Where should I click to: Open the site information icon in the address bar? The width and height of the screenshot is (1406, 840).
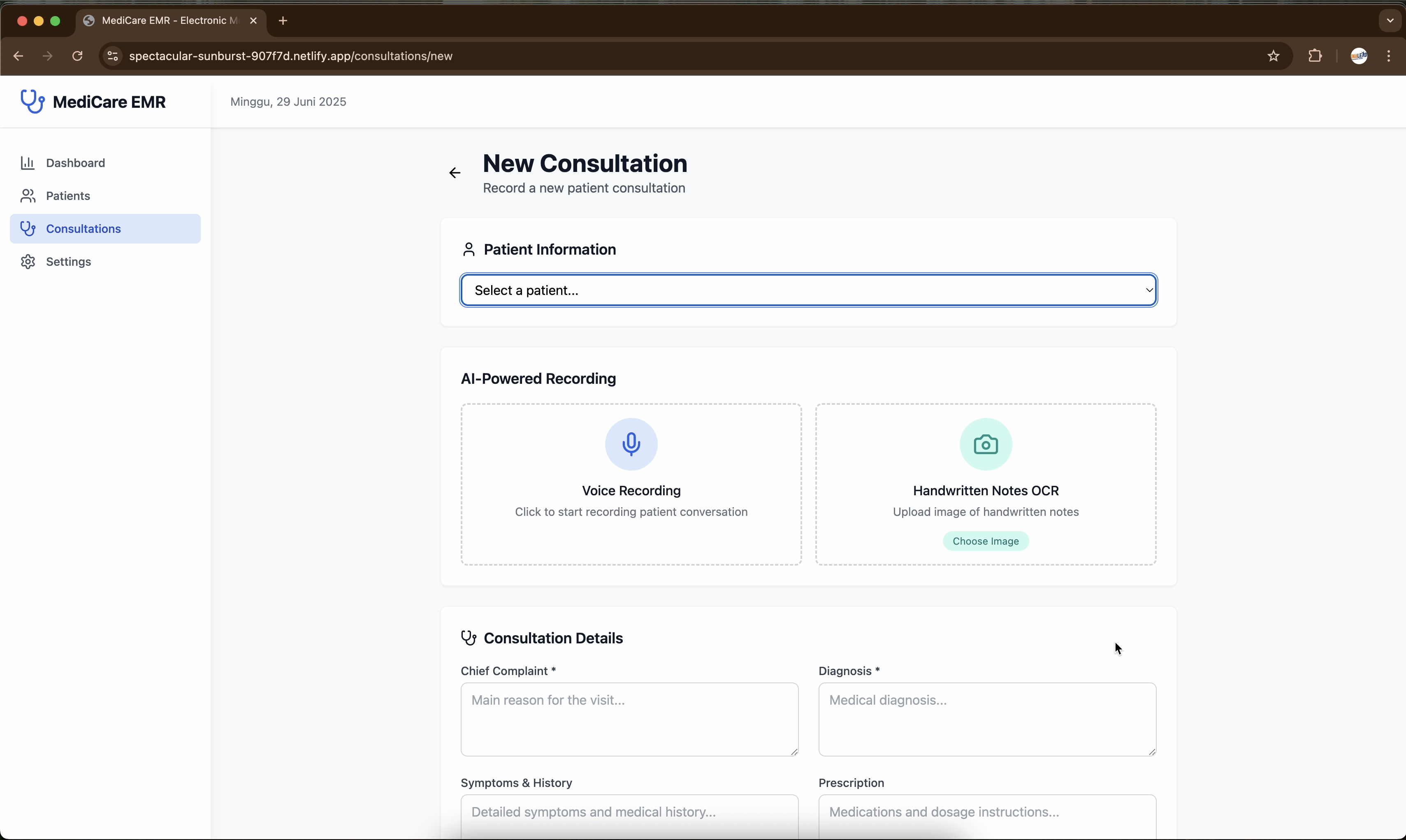tap(113, 56)
